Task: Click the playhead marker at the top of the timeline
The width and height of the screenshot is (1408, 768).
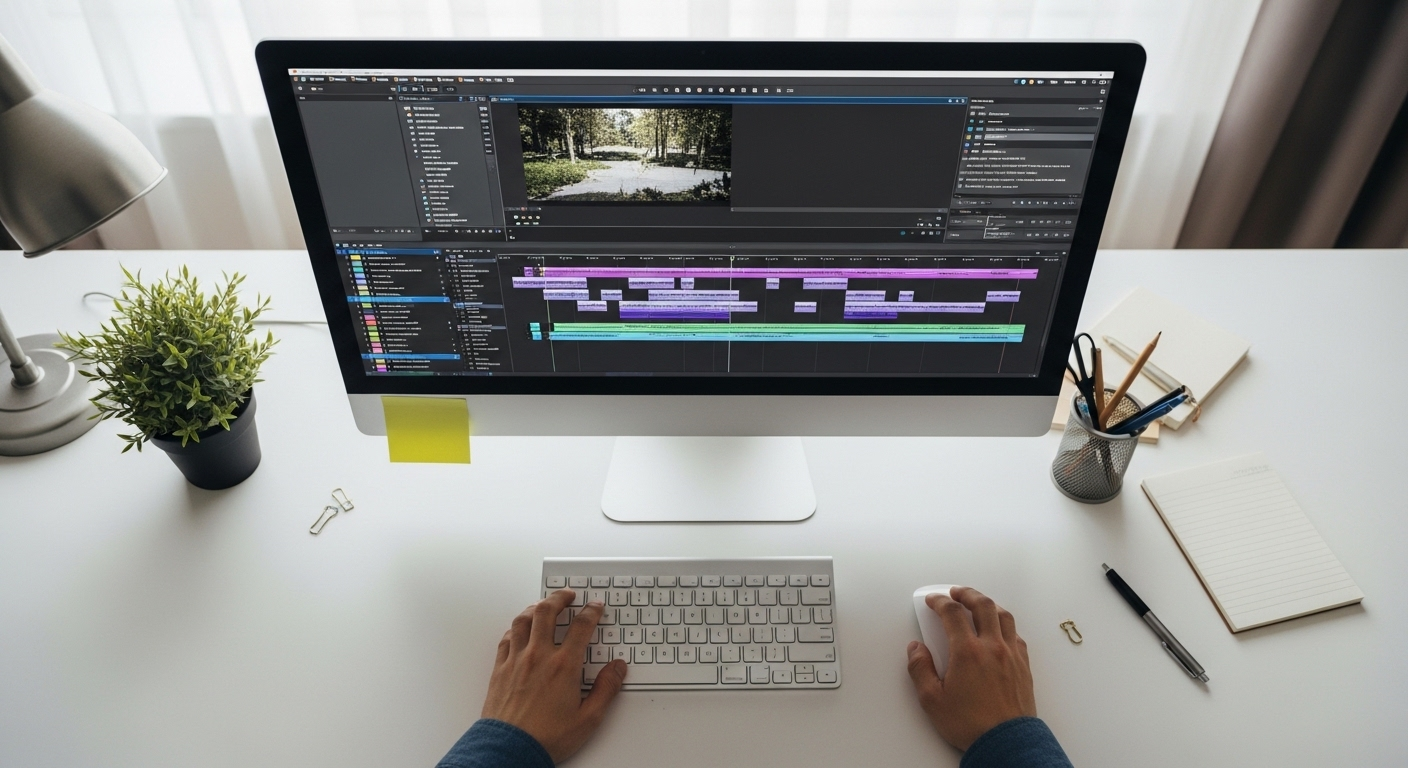Action: [733, 257]
